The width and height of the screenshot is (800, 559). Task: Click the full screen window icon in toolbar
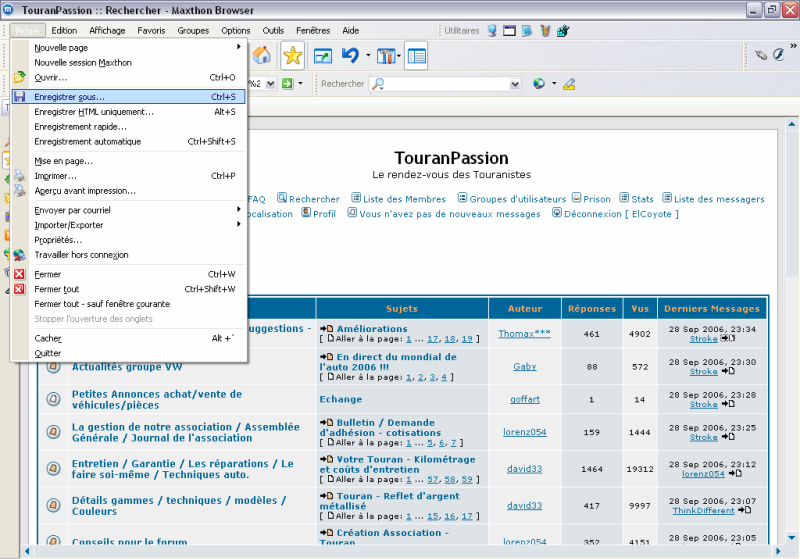(323, 55)
